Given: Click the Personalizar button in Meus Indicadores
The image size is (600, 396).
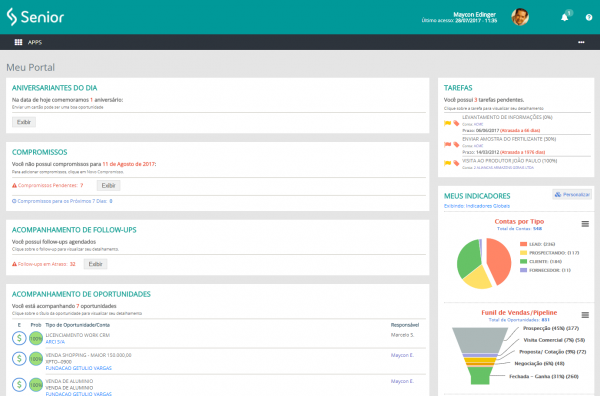Looking at the screenshot, I should tap(572, 194).
